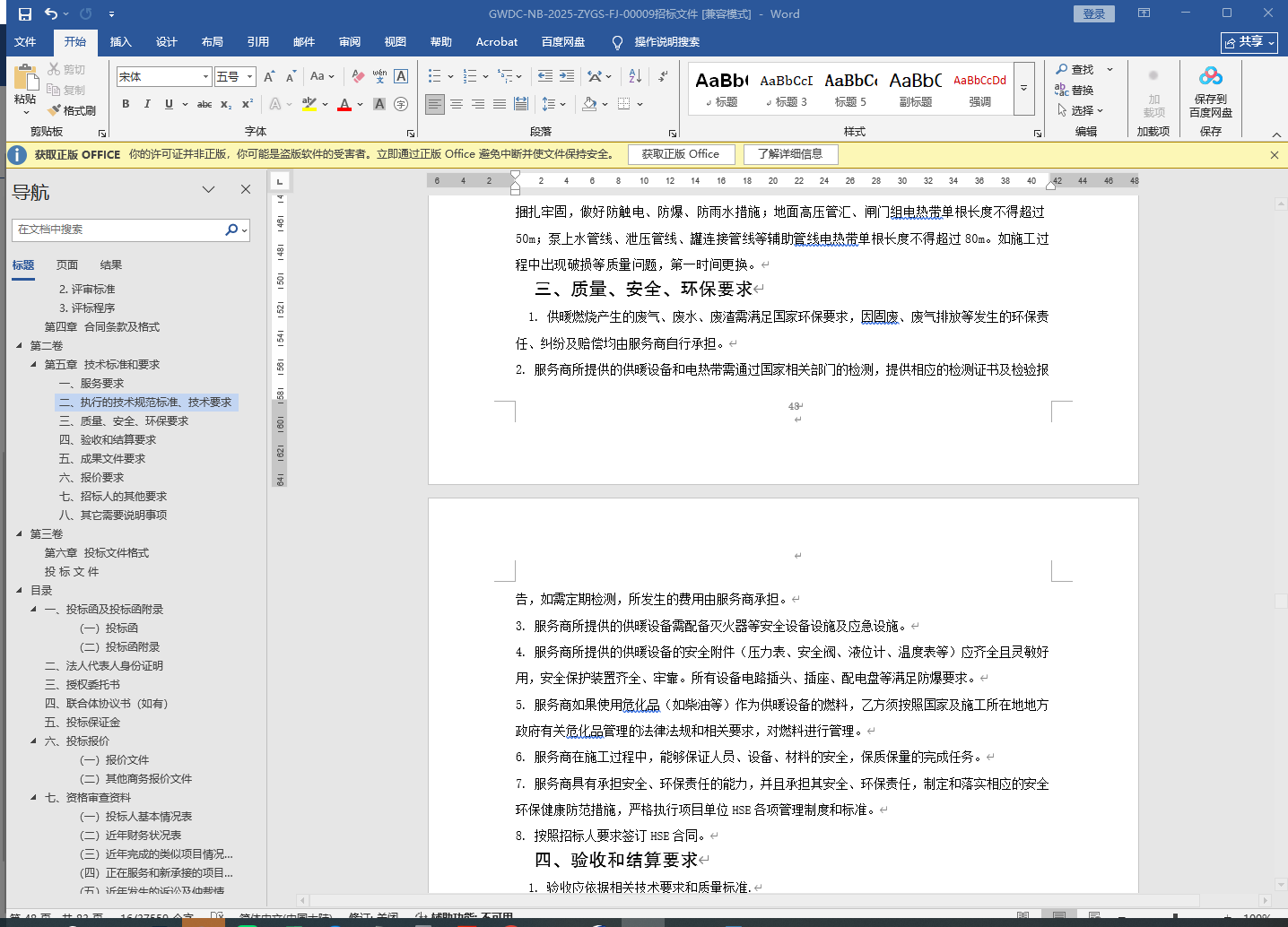Click the tab selector at ruler corner
Image resolution: width=1288 pixels, height=927 pixels.
click(x=279, y=180)
